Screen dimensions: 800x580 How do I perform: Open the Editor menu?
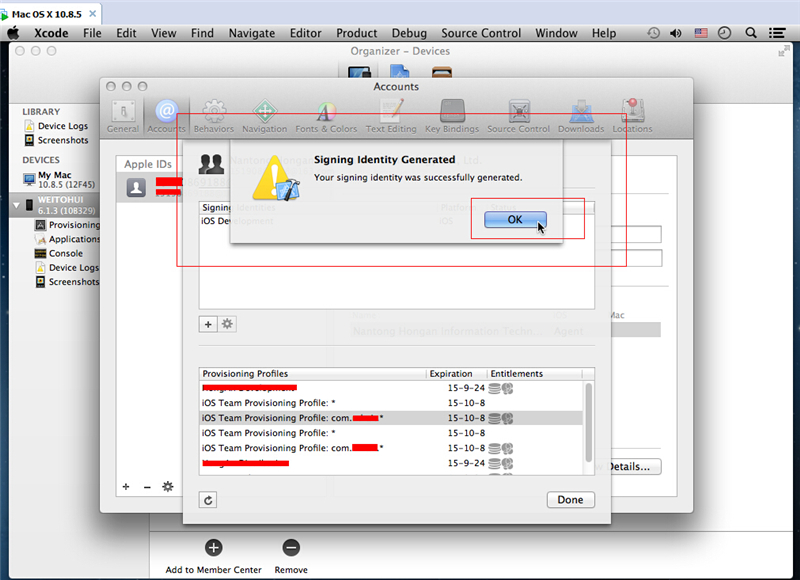click(306, 33)
